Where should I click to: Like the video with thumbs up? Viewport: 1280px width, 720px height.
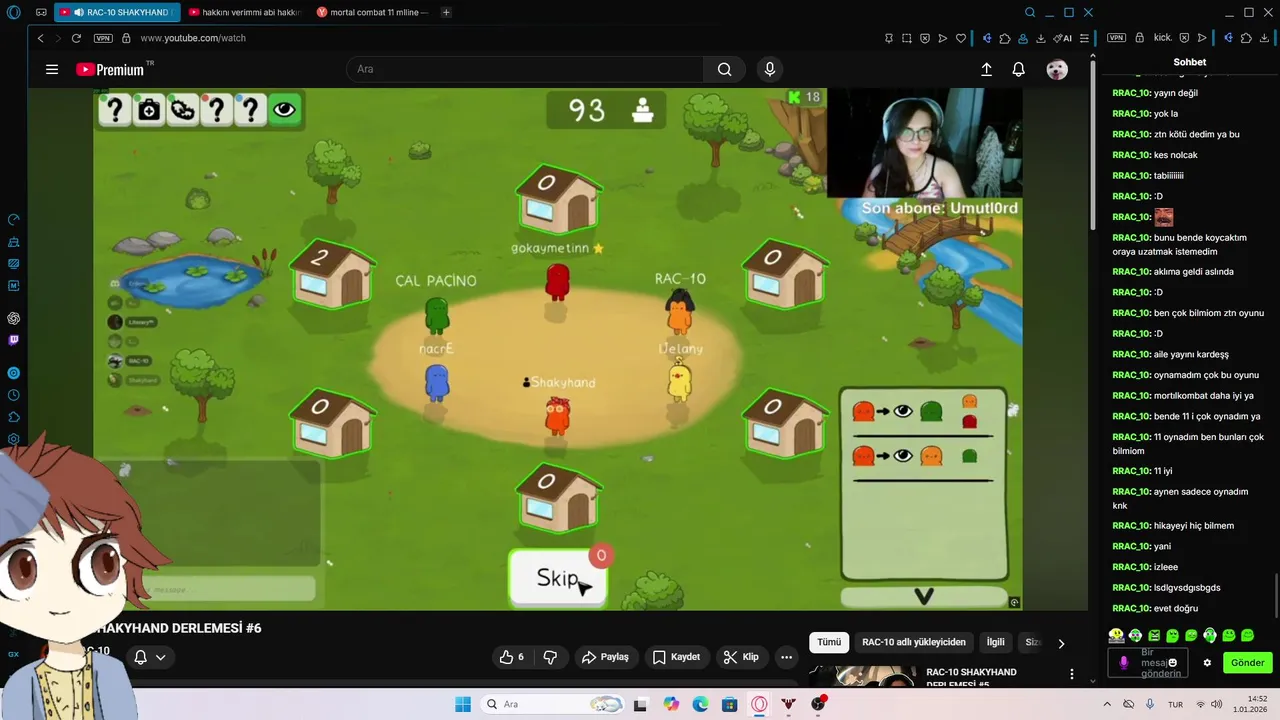[512, 657]
